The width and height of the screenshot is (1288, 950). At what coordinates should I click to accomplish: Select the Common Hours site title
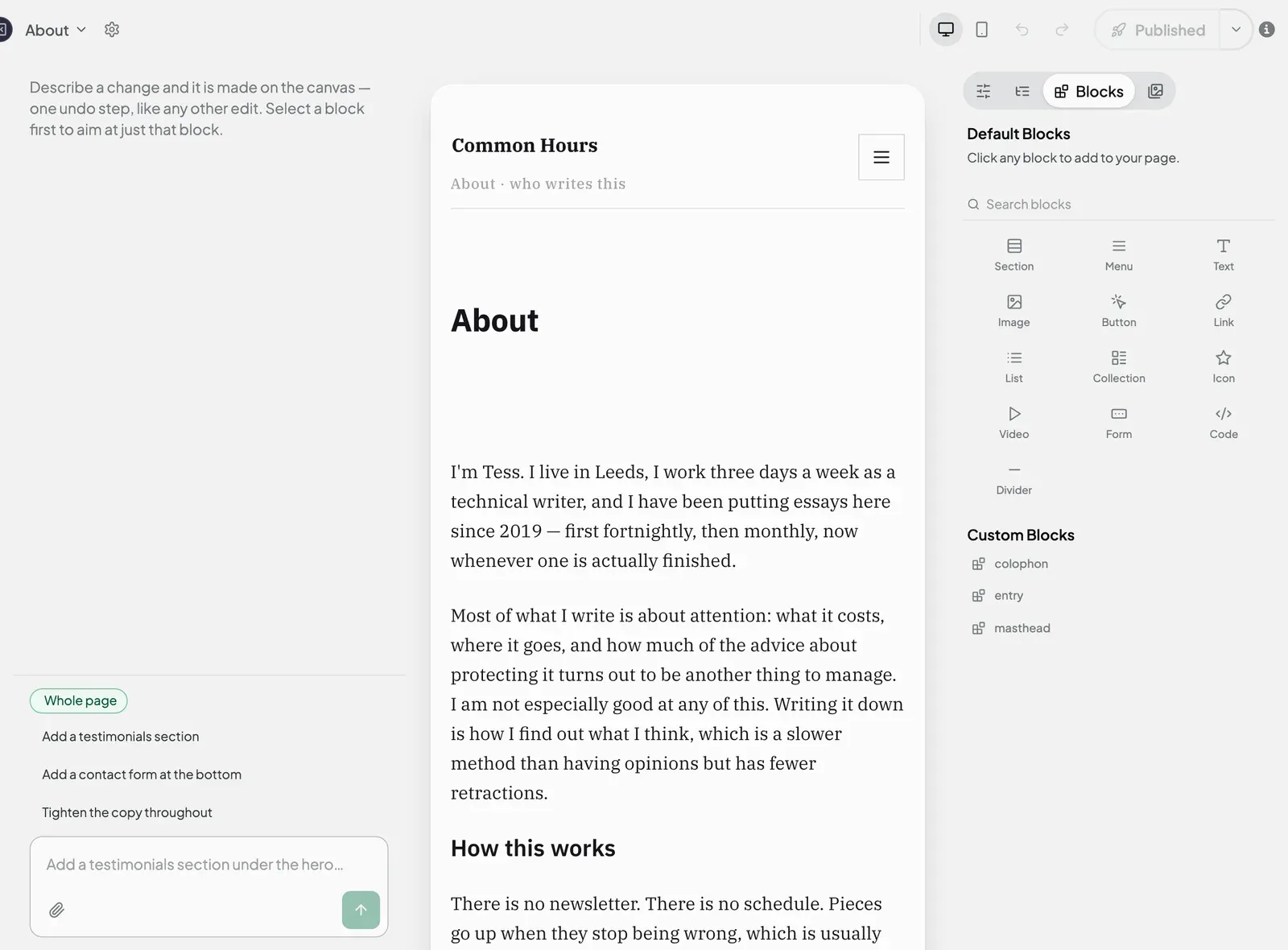click(525, 146)
